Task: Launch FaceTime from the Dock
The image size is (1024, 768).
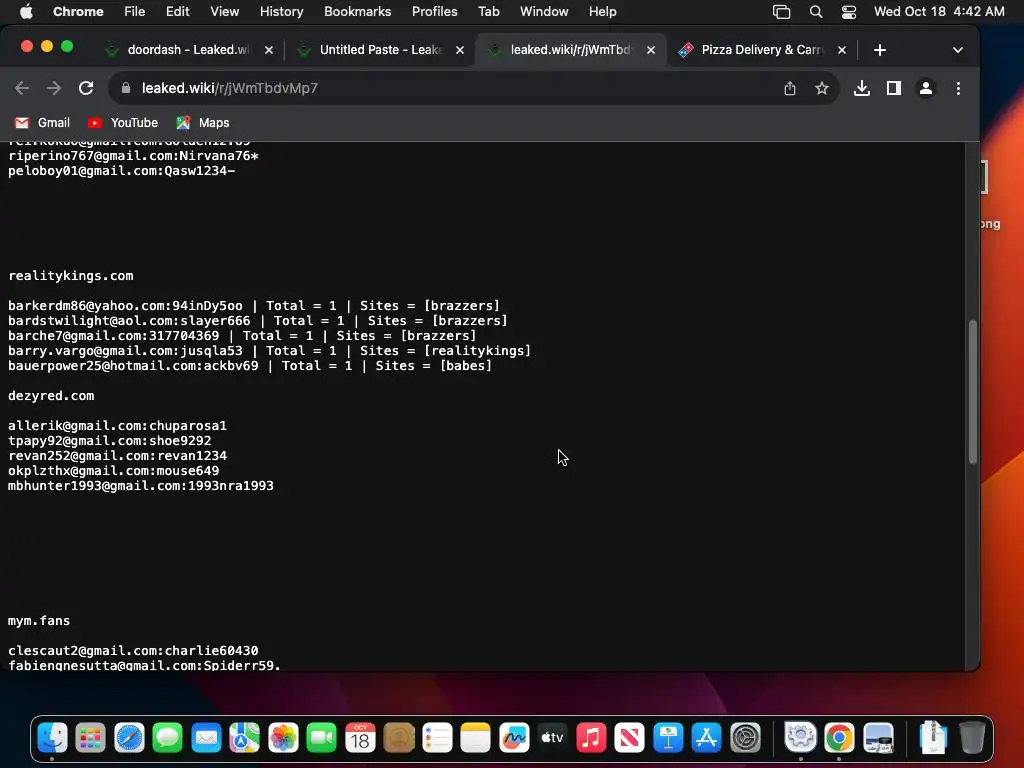Action: [321, 738]
